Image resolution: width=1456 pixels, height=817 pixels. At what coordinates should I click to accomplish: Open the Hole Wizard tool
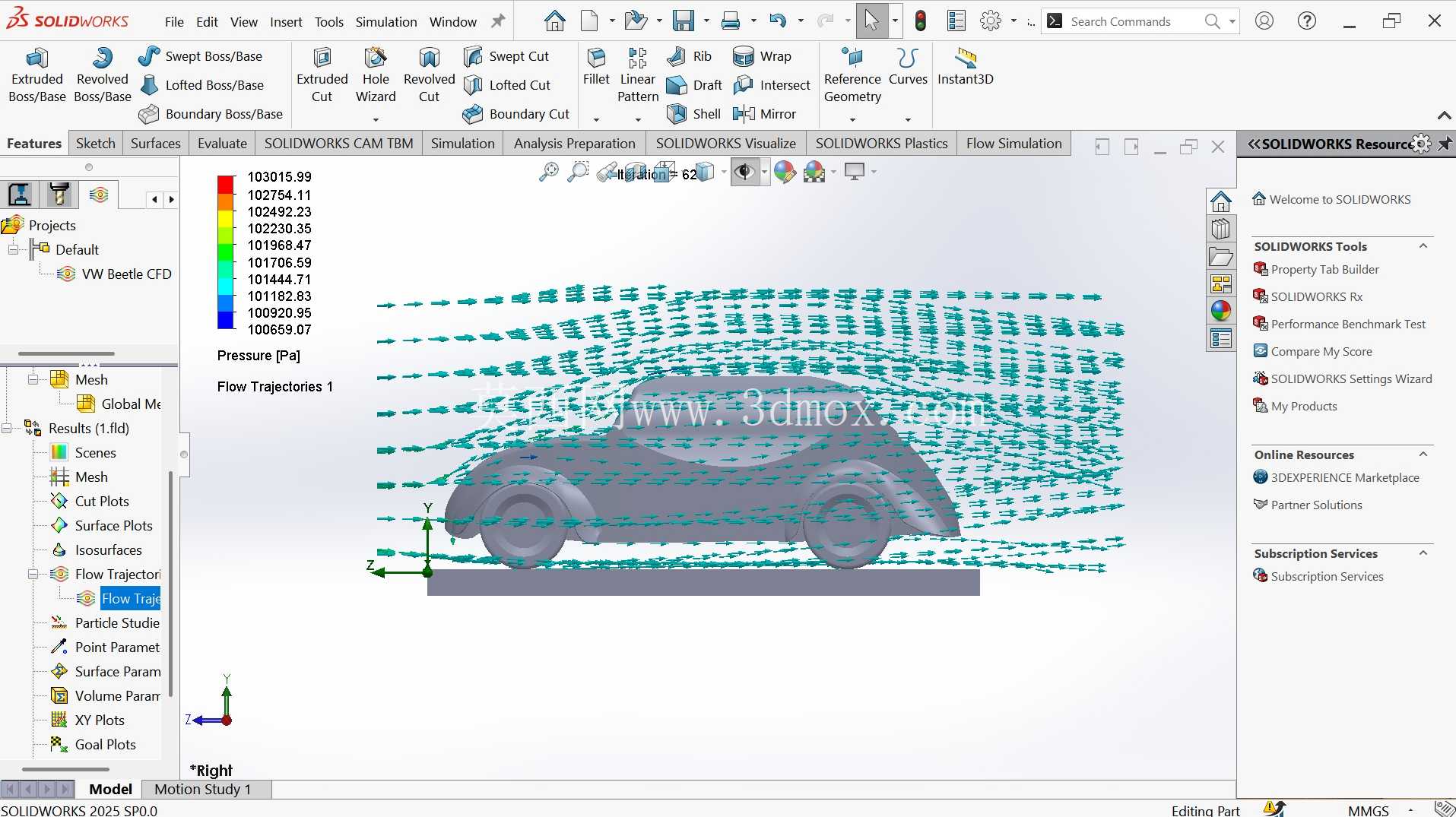[x=376, y=74]
